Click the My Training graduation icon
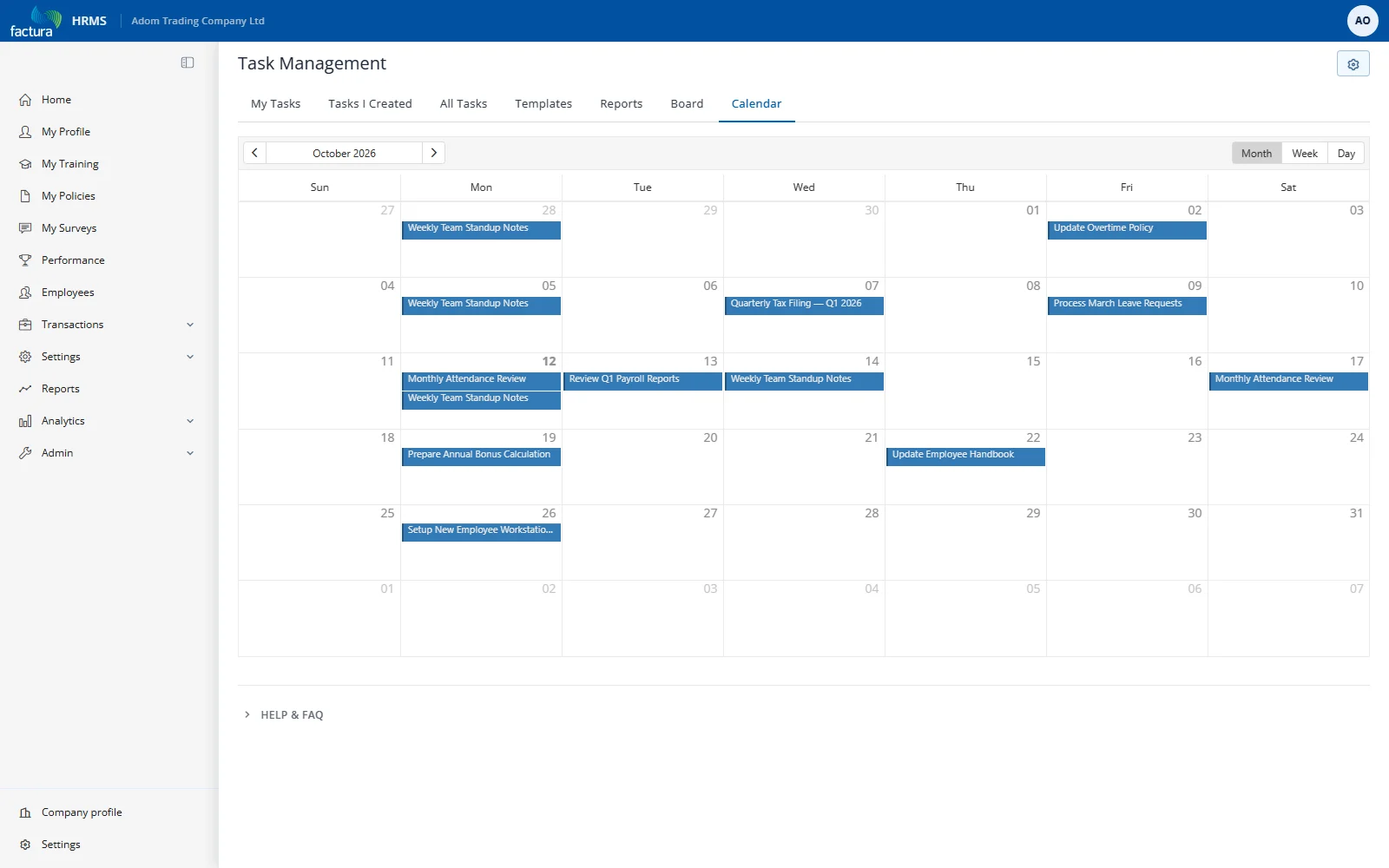The width and height of the screenshot is (1389, 868). pyautogui.click(x=25, y=164)
